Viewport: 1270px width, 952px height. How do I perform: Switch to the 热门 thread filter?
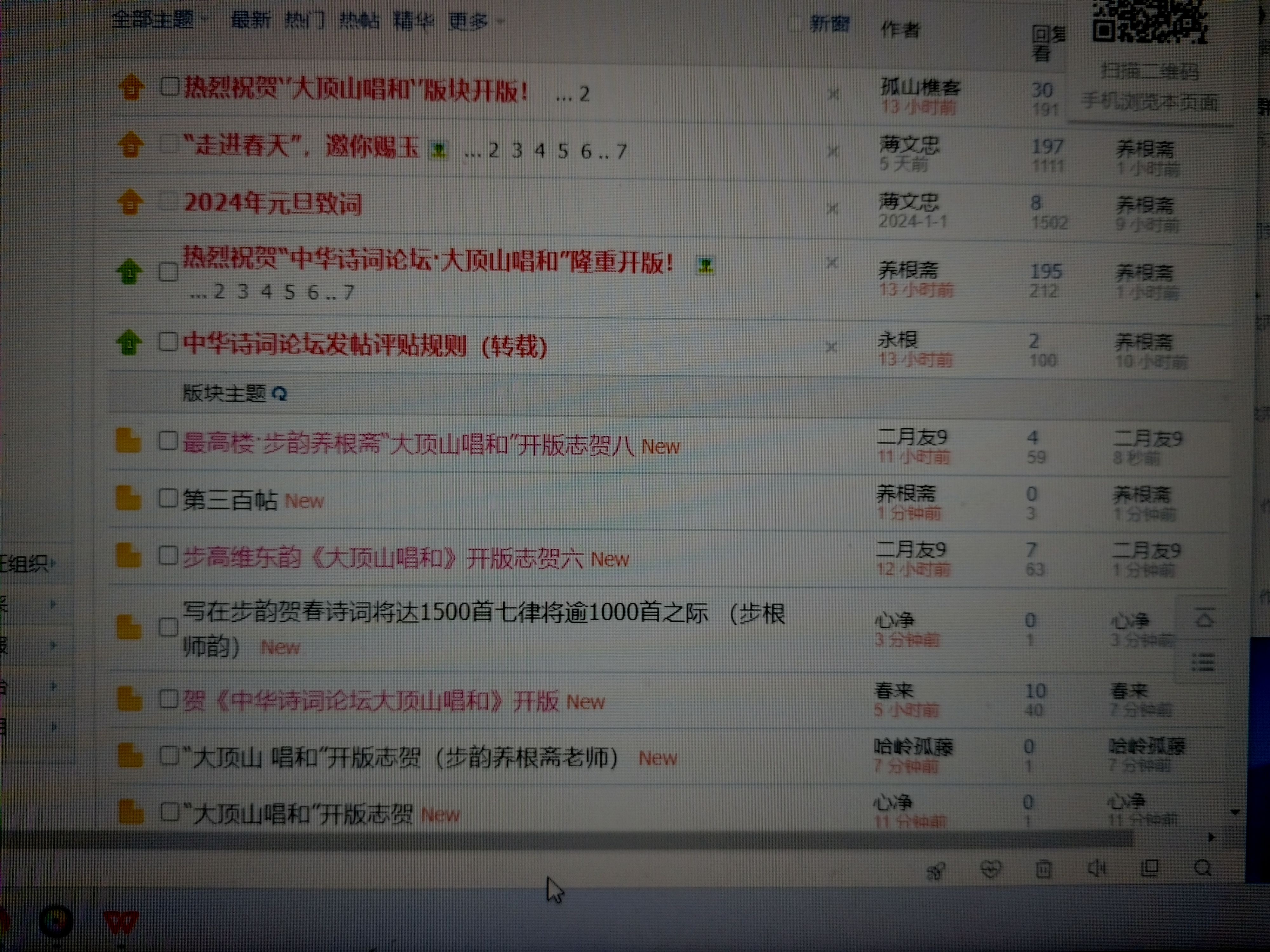pos(304,21)
